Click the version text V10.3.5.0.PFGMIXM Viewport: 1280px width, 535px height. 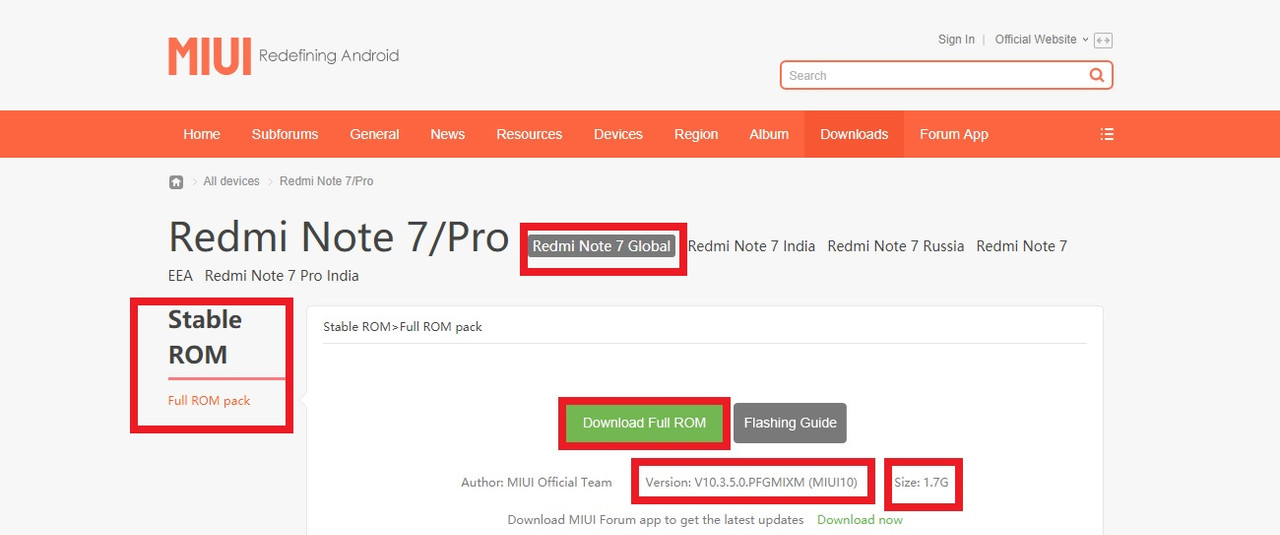coord(751,482)
